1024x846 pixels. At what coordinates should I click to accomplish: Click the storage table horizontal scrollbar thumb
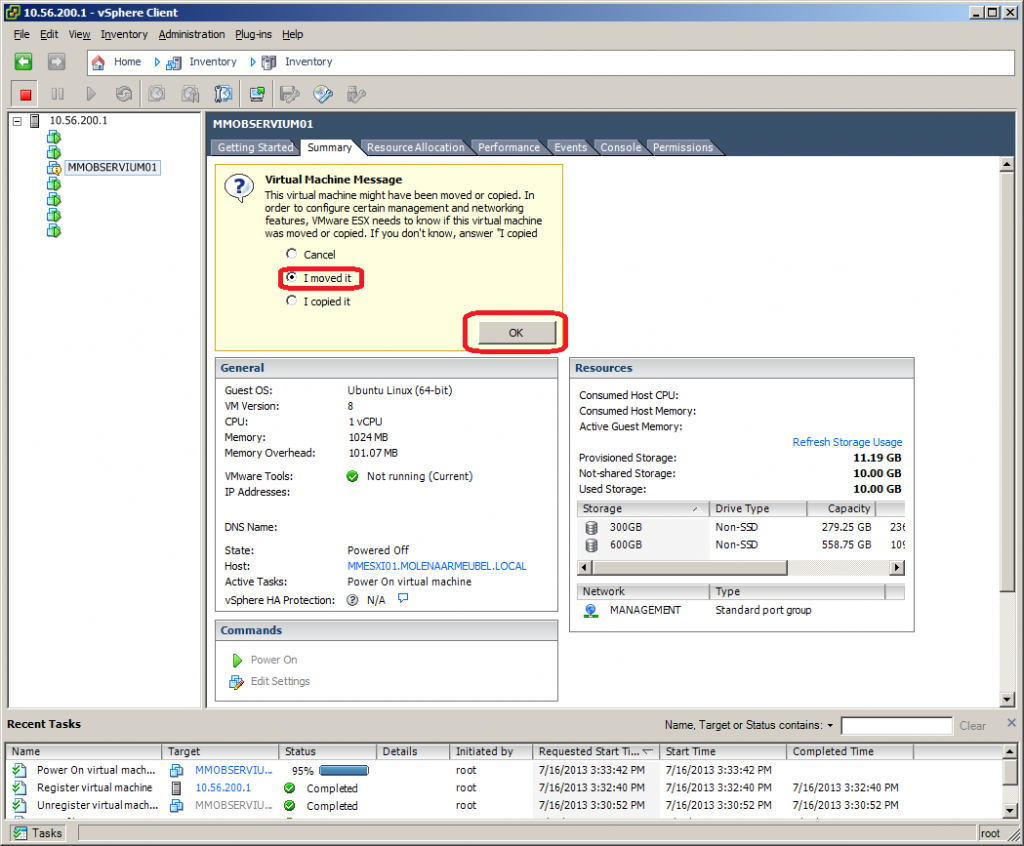pos(689,568)
